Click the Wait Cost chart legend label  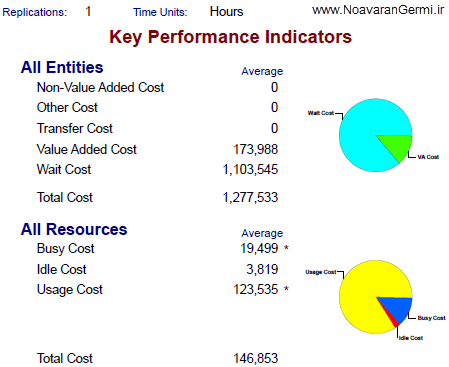click(320, 113)
